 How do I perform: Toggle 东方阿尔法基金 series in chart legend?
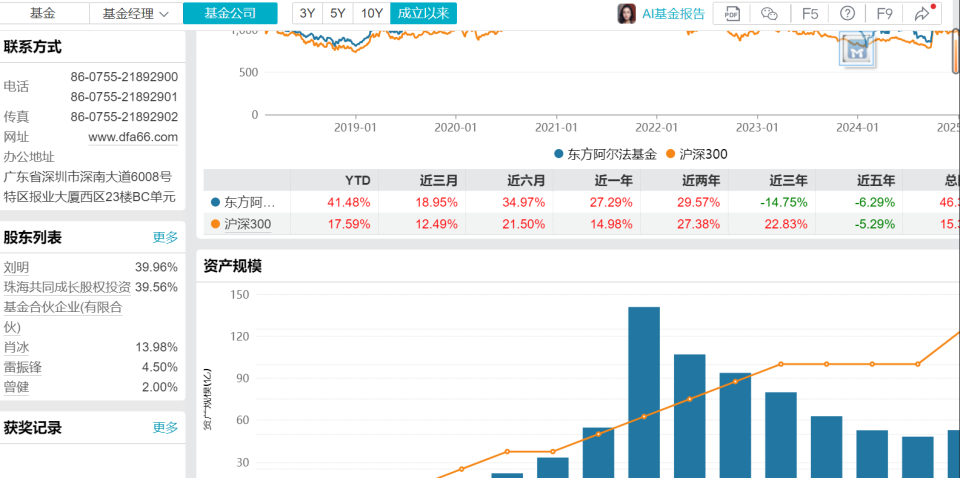coord(606,154)
